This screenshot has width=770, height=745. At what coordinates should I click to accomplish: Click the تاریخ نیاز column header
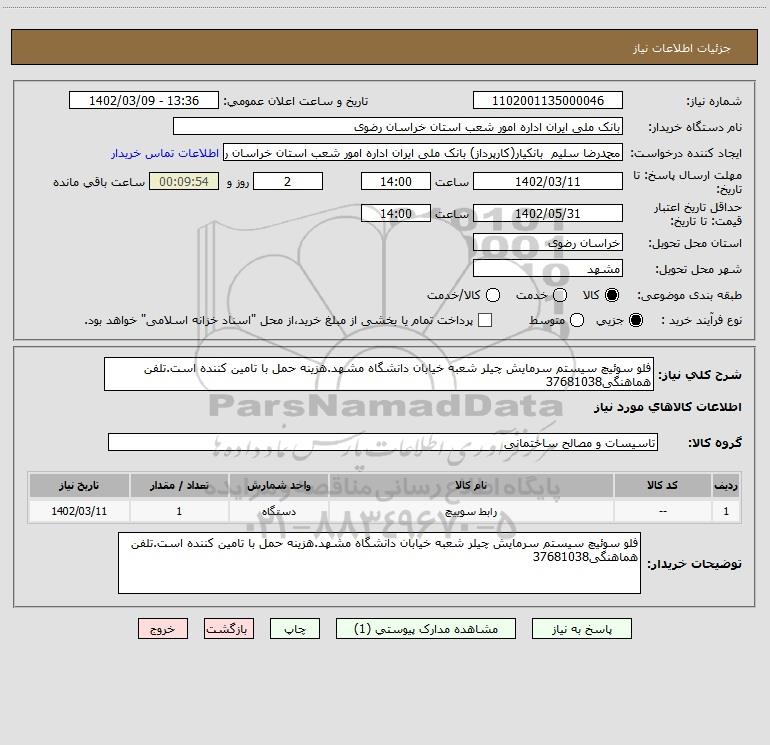coord(79,486)
